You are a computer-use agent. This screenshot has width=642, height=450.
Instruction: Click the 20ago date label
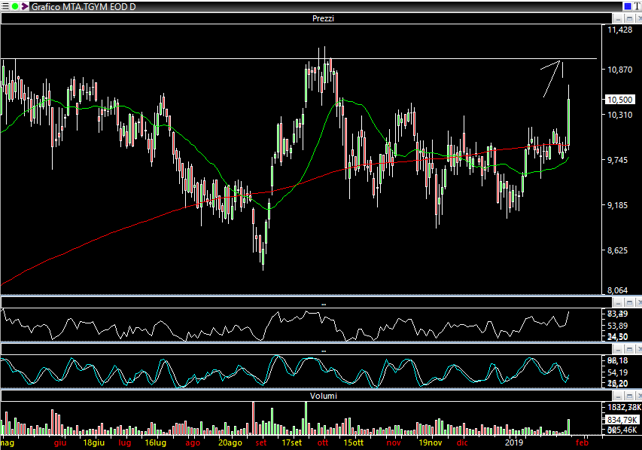230,443
